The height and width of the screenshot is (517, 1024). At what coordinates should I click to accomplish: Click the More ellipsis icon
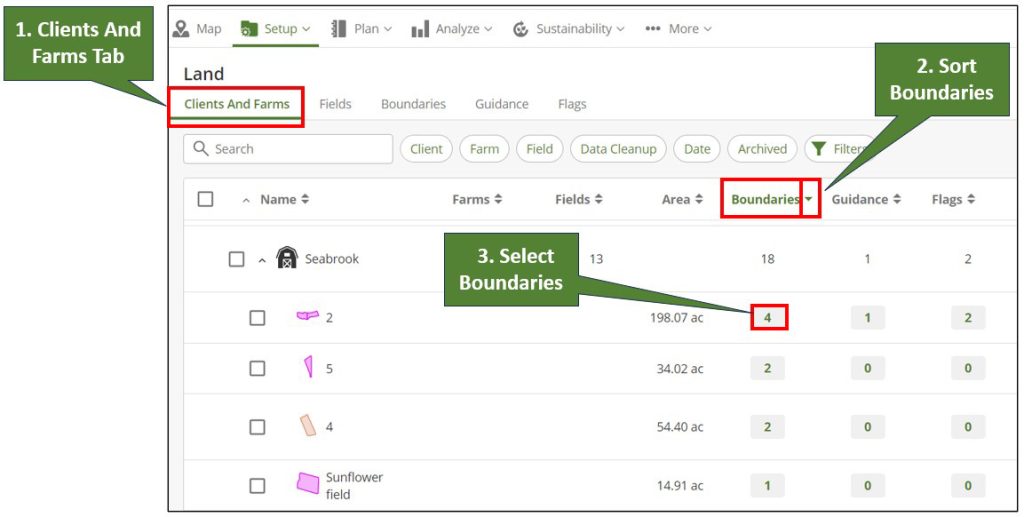[652, 29]
